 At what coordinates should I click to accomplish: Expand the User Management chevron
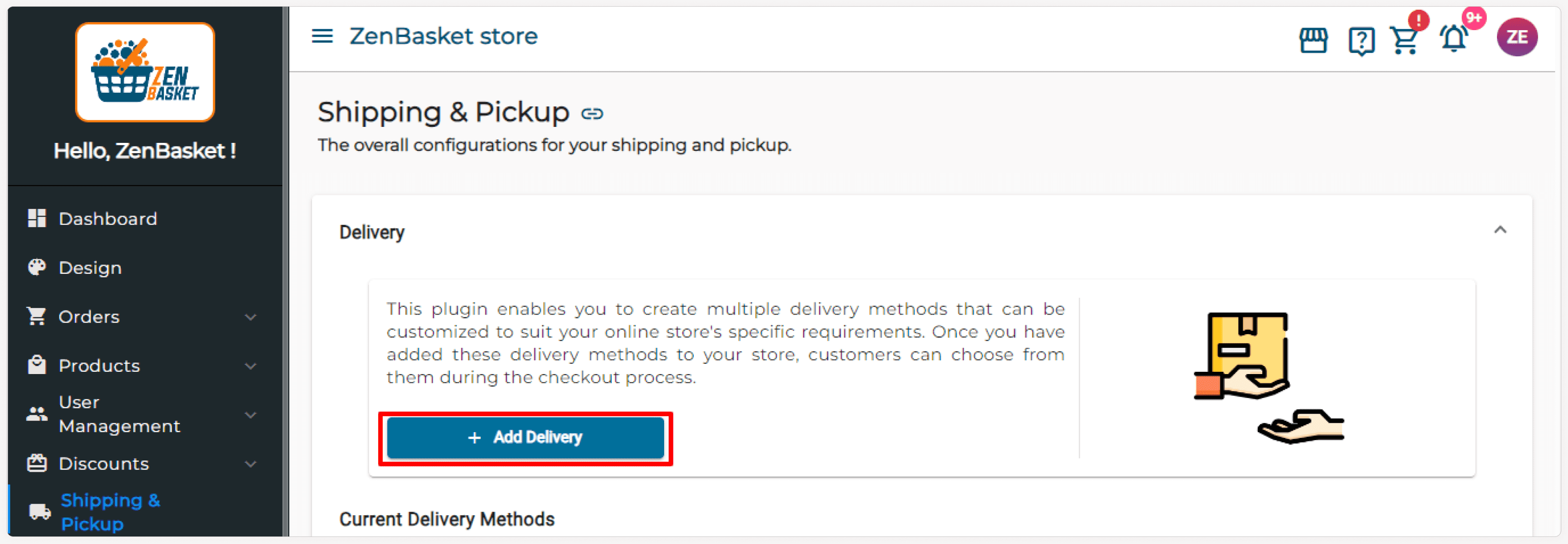(x=250, y=415)
